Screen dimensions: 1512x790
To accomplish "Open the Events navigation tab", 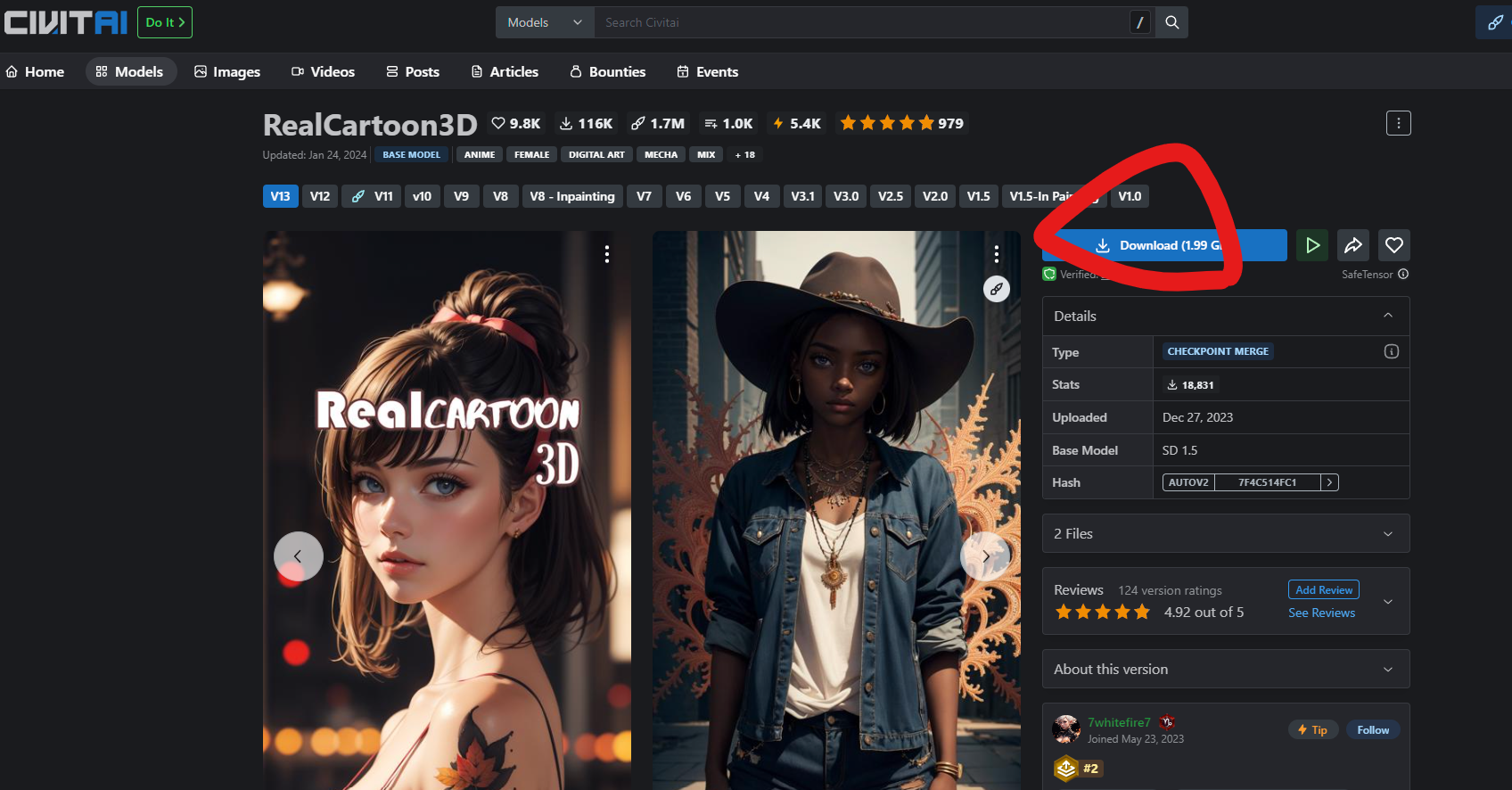I will click(708, 71).
